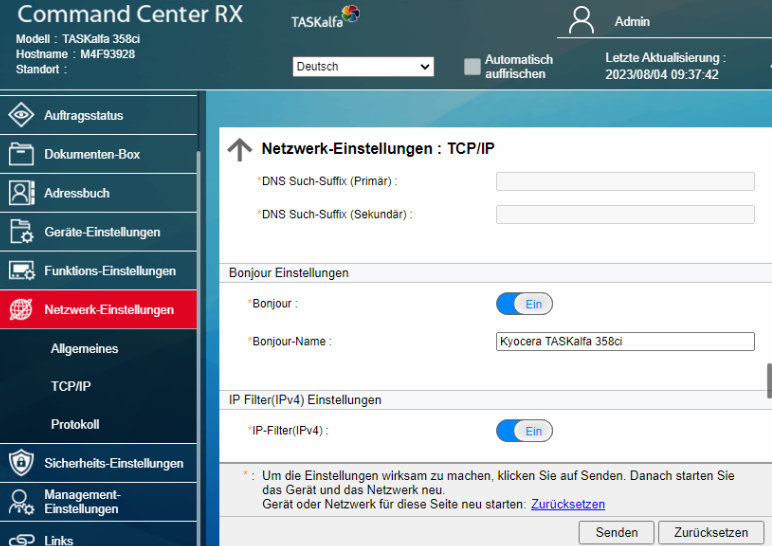Open the Deutsch language dropdown
772x546 pixels.
point(363,67)
